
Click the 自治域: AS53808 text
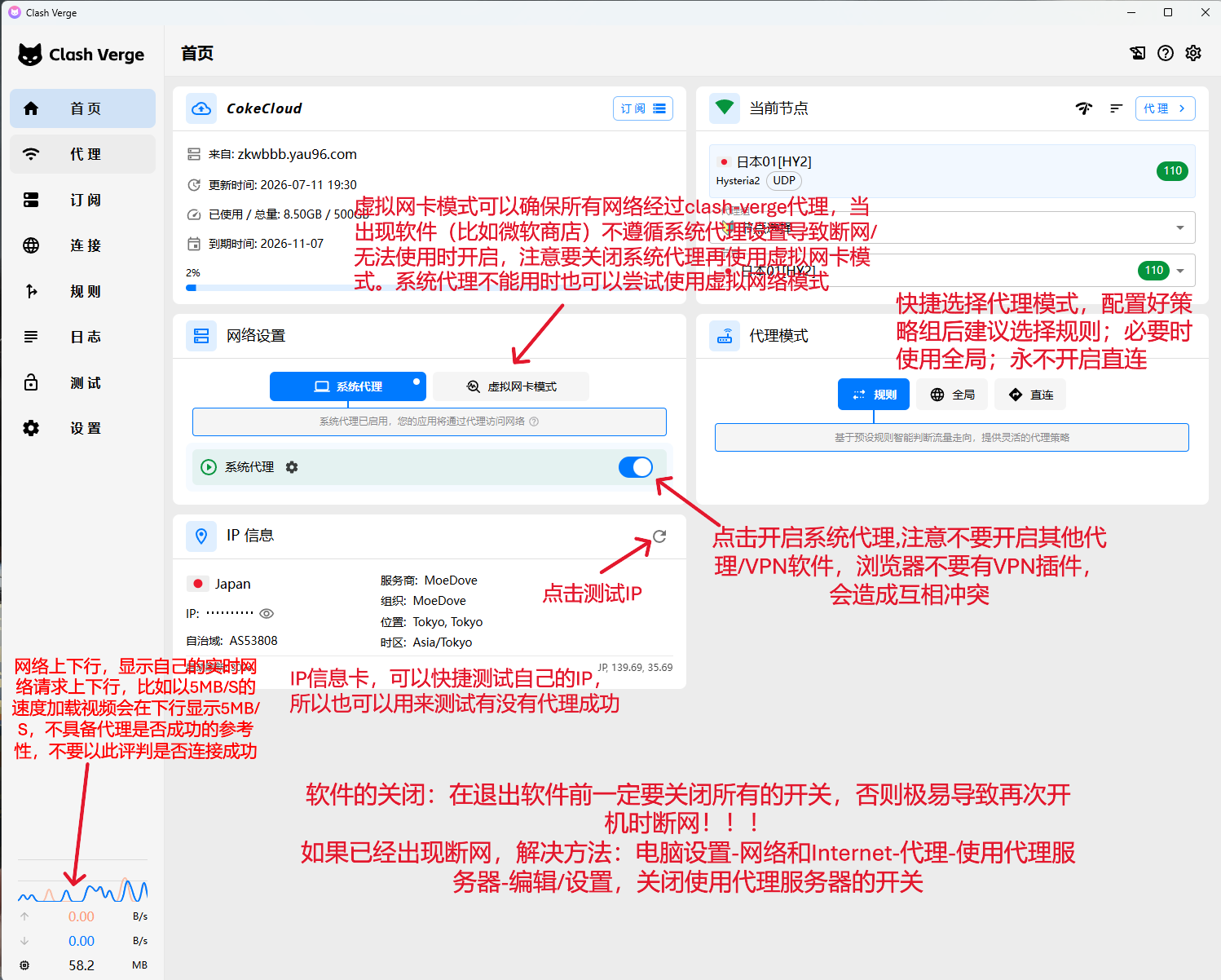(231, 641)
